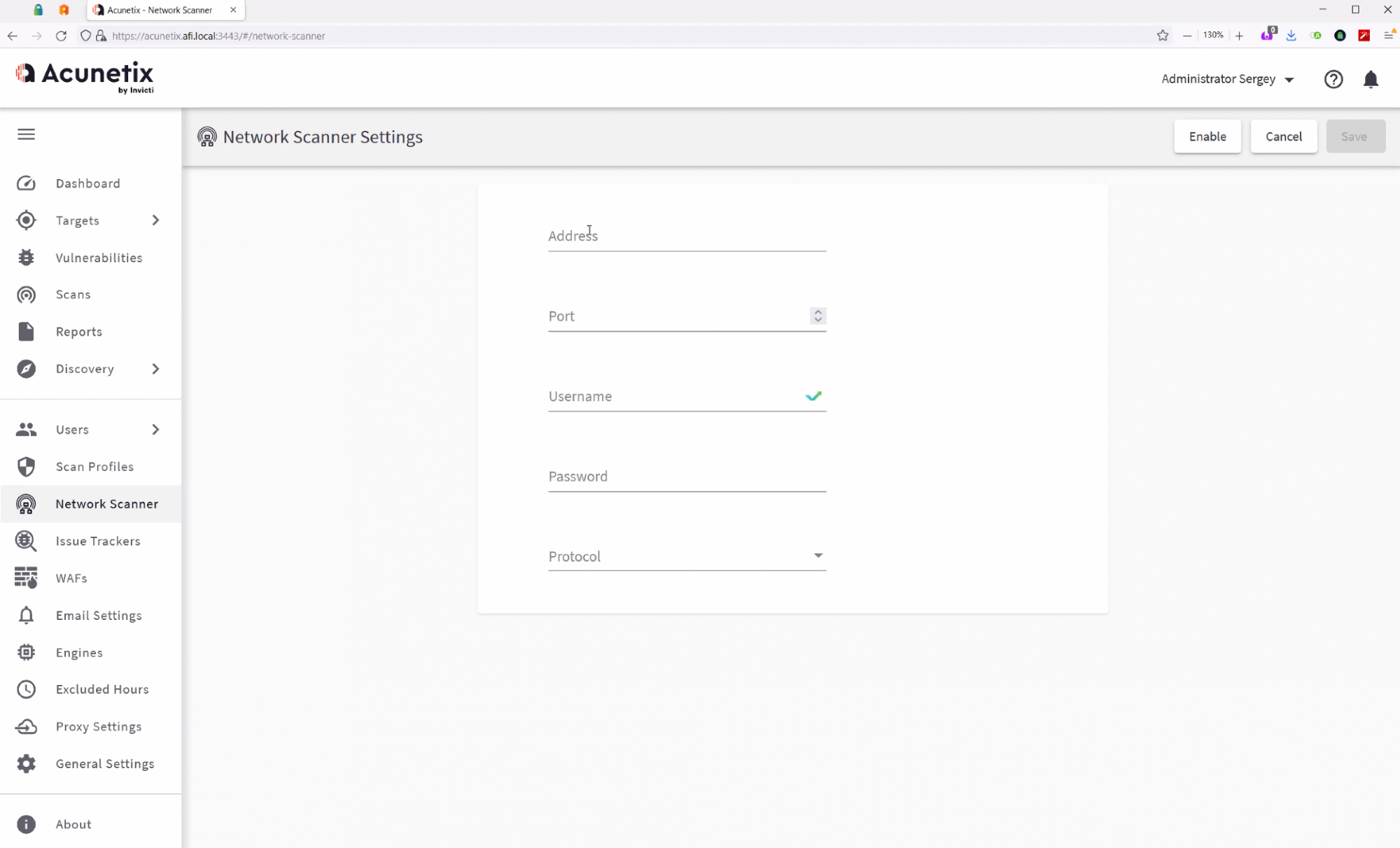
Task: Click the Excluded Hours clock icon
Action: (26, 689)
